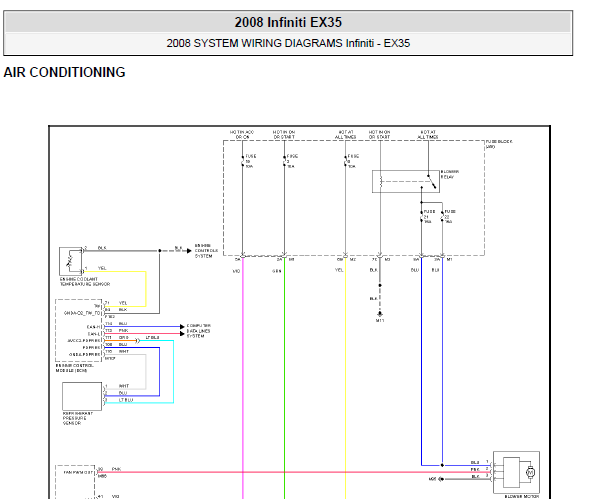Click the 'CAN-L' pin label on ECM

[x=94, y=334]
